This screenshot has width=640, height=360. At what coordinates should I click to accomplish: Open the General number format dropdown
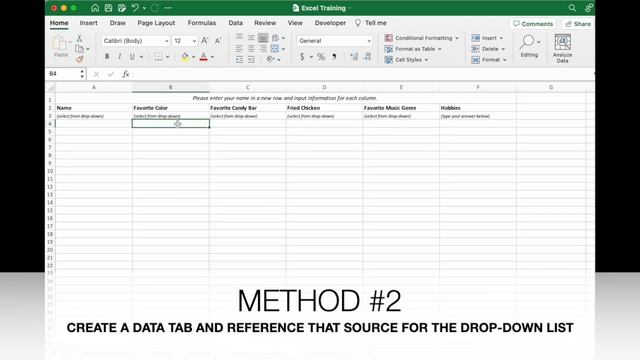pos(334,41)
